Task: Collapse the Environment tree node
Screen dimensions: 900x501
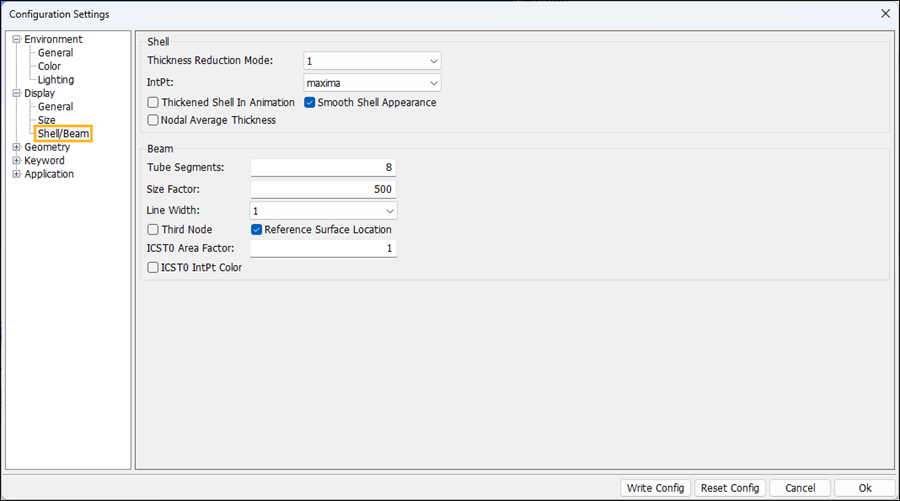Action: [16, 40]
